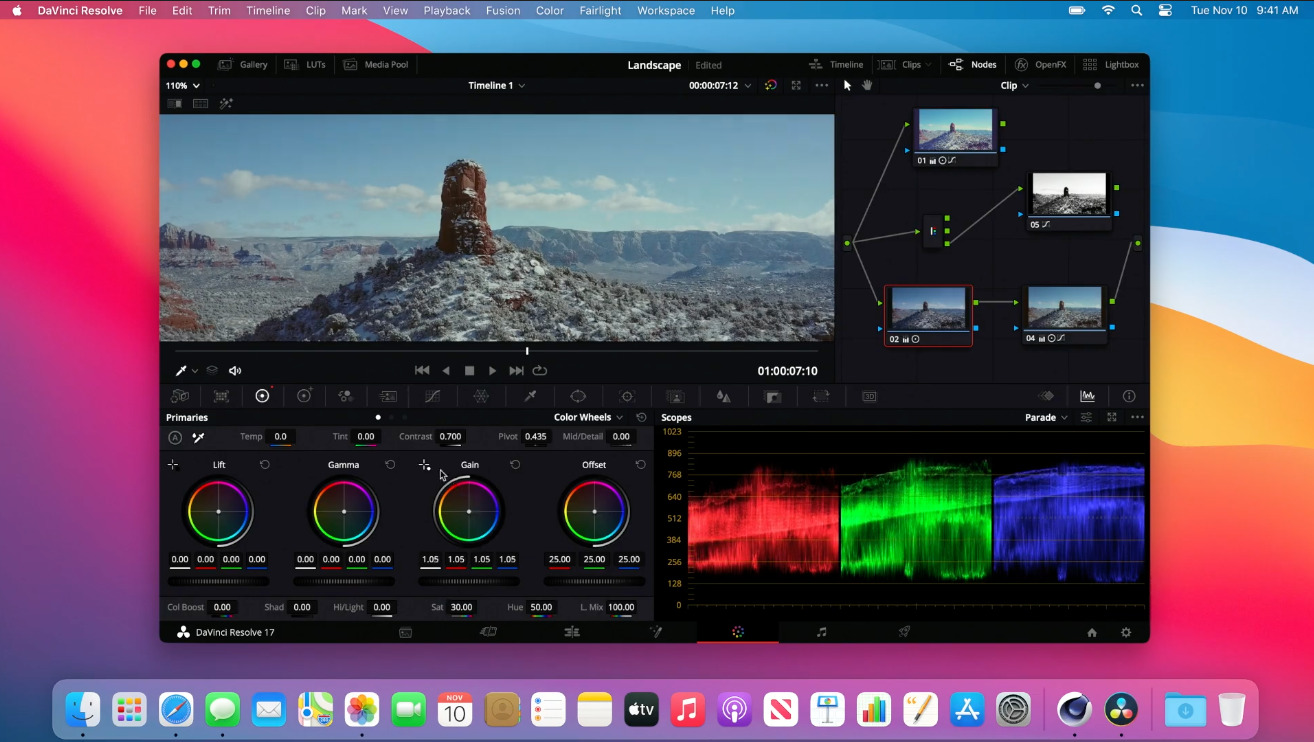Select the hand pan tool in node editor
This screenshot has height=742, width=1314.
[x=867, y=86]
